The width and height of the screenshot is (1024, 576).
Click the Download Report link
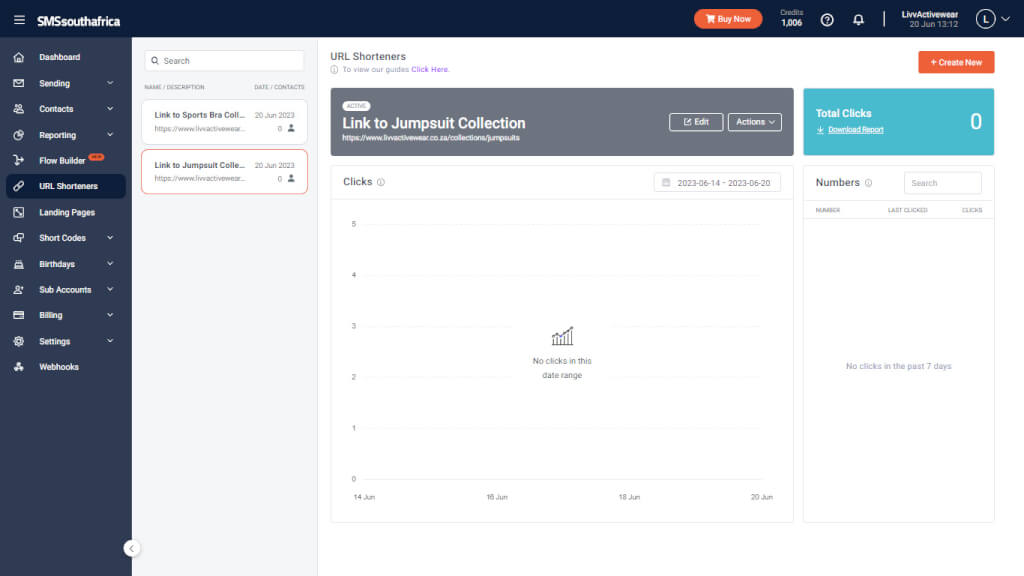(x=855, y=130)
